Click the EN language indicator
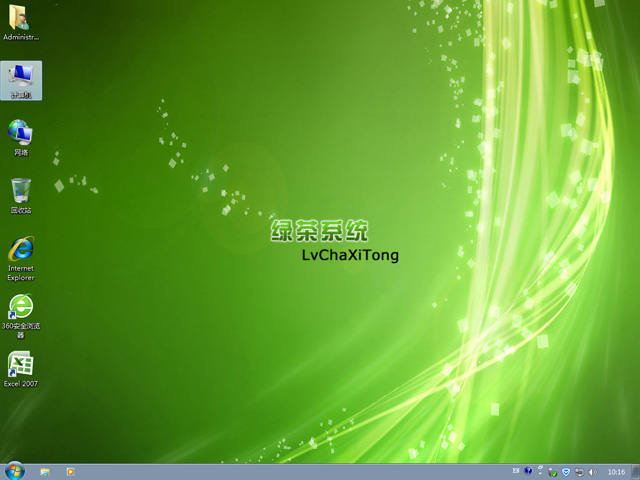This screenshot has width=640, height=480. [516, 471]
